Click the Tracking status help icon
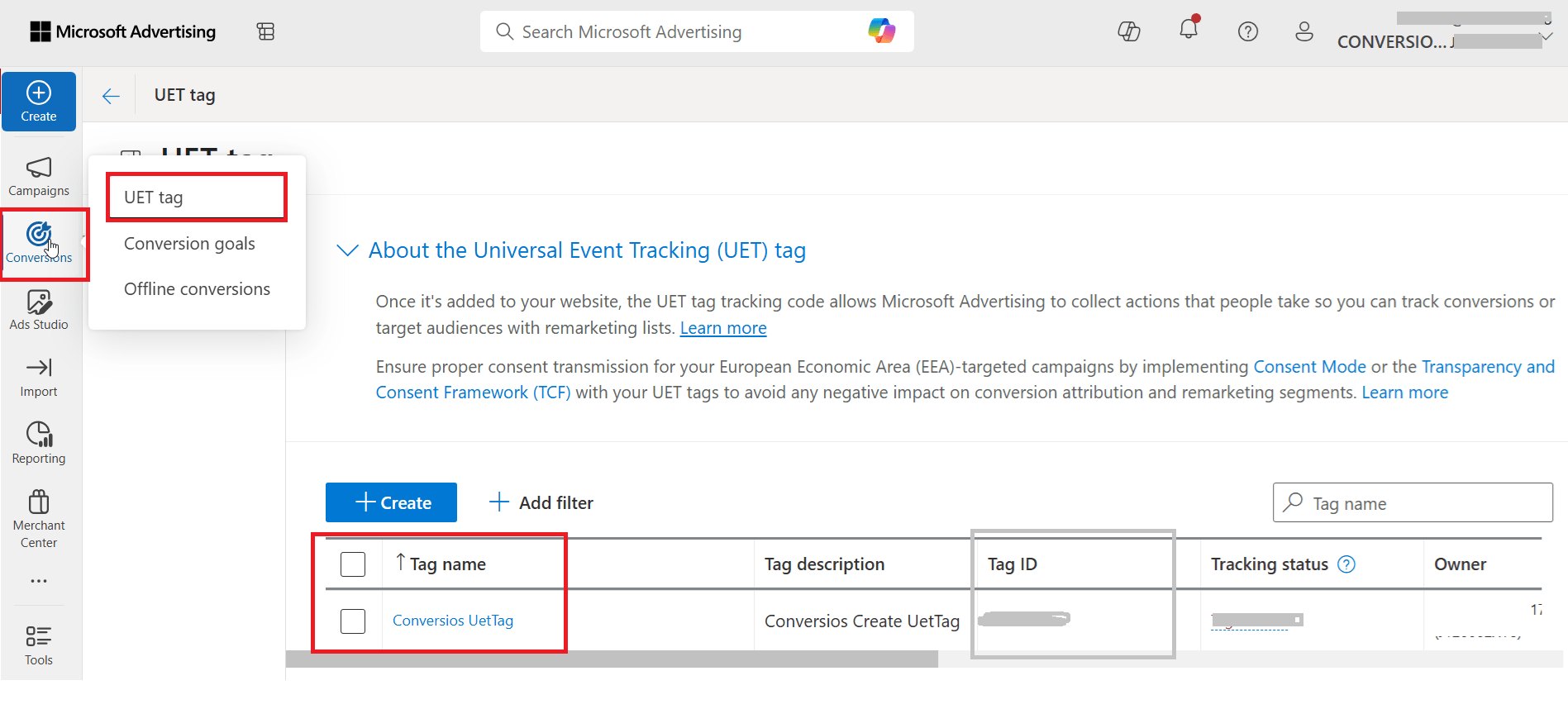Image resolution: width=1568 pixels, height=728 pixels. pos(1346,564)
